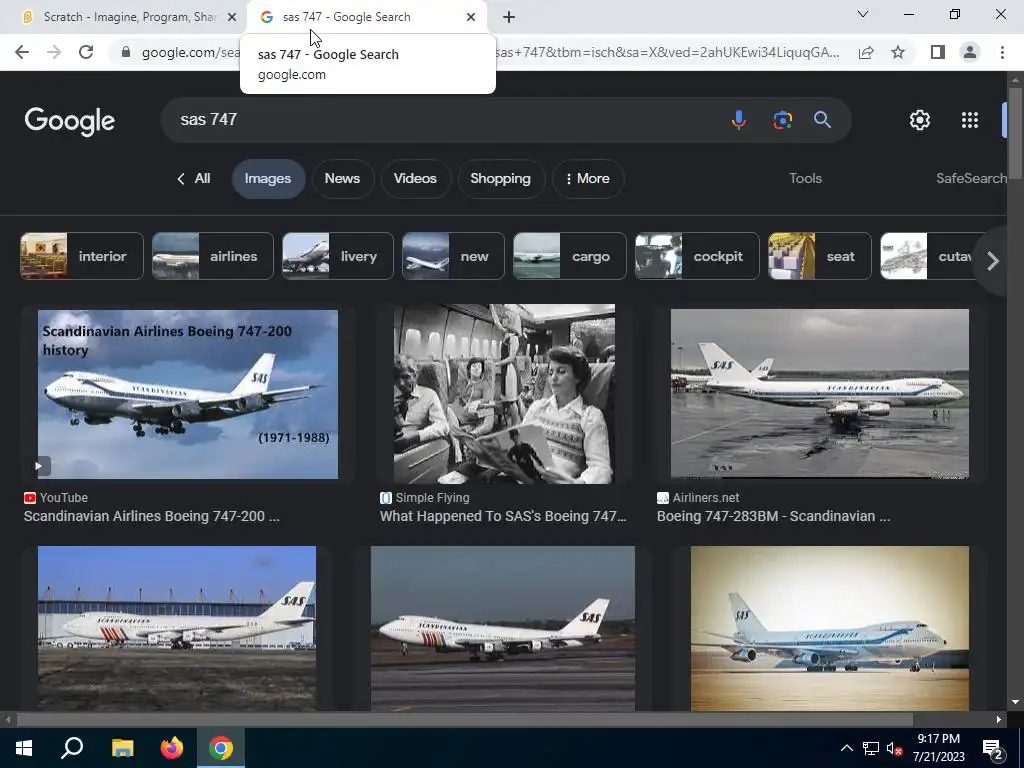The image size is (1024, 768).
Task: Open the Tools filter options
Action: [805, 178]
